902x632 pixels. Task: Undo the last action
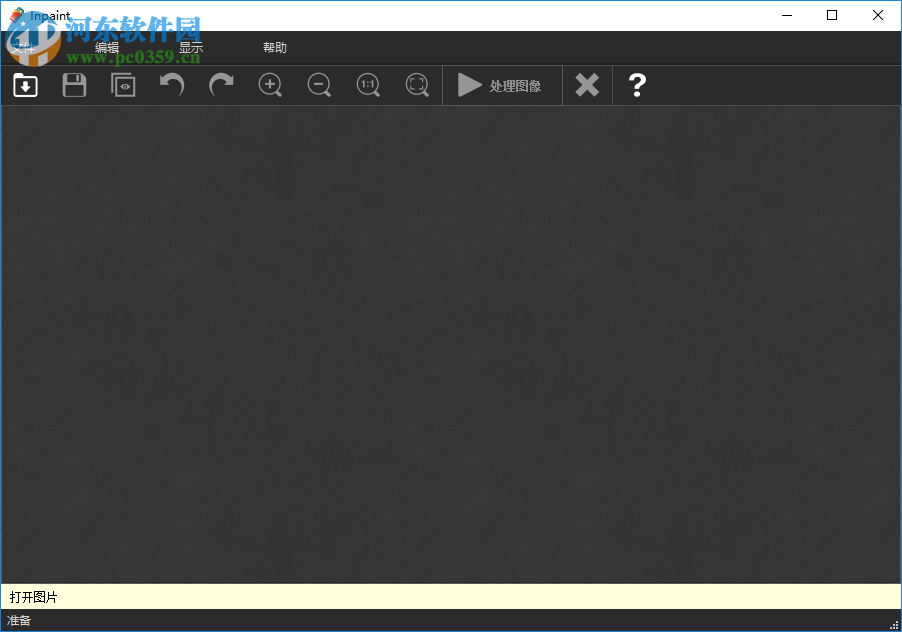click(171, 85)
